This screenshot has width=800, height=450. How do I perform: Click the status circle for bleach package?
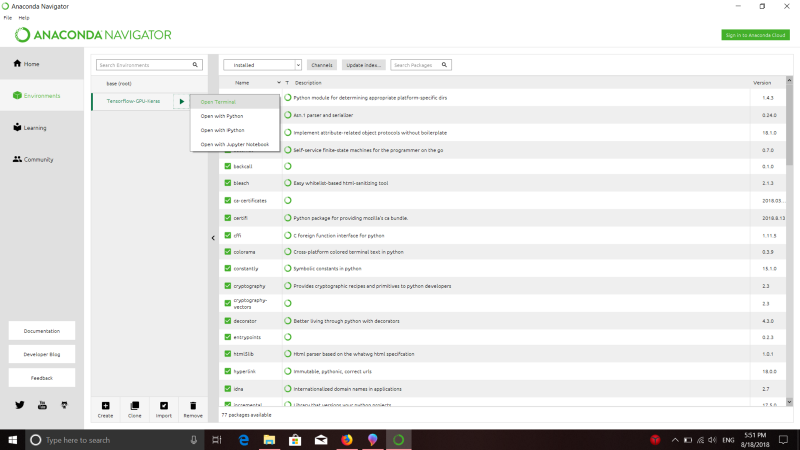click(288, 183)
